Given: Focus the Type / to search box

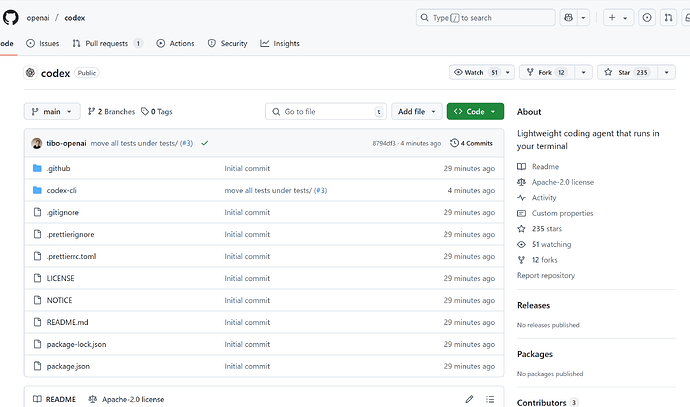Looking at the screenshot, I should pyautogui.click(x=486, y=18).
